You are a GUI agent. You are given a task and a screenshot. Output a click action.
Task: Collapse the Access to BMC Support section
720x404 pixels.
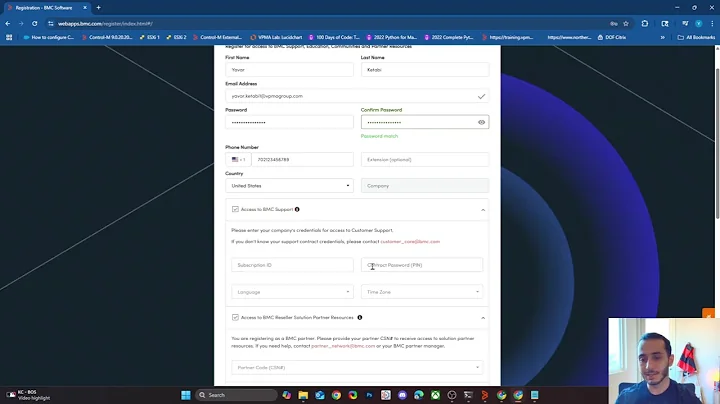483,210
